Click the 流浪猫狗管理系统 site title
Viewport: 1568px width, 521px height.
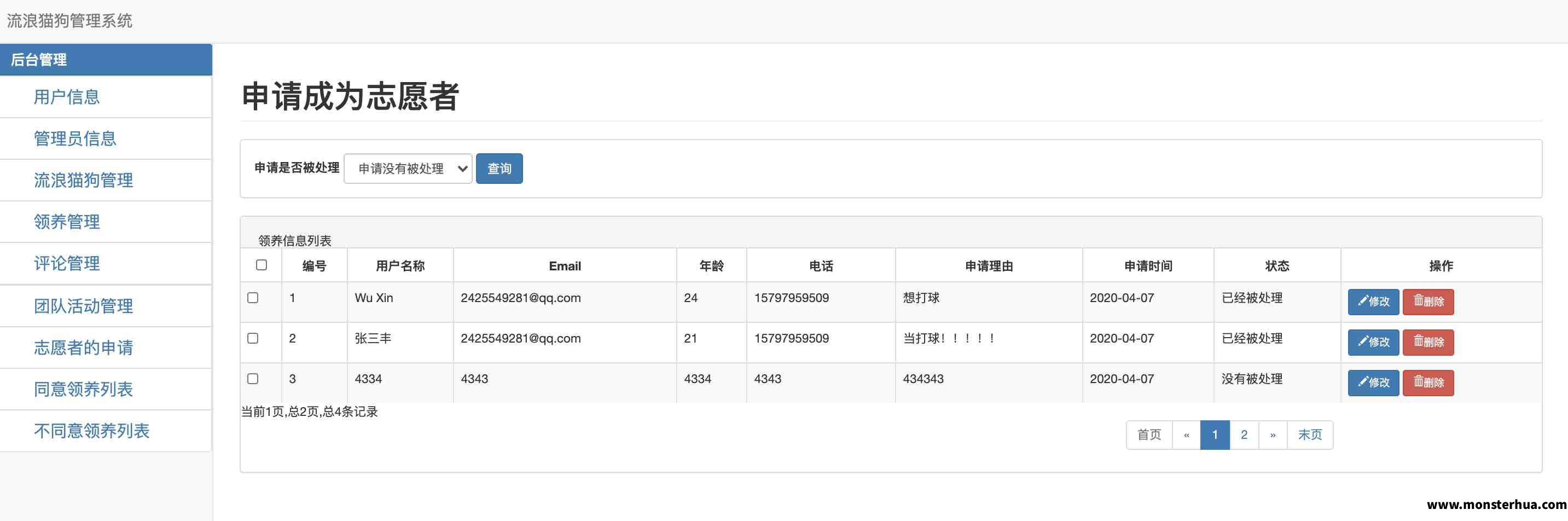(69, 21)
